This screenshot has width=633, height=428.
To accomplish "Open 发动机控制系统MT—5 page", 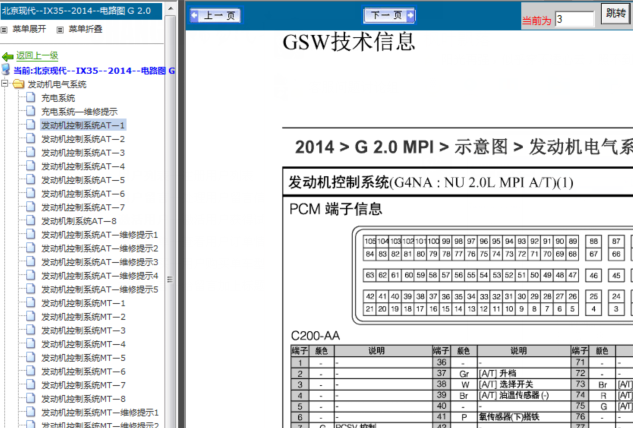I will tap(83, 358).
